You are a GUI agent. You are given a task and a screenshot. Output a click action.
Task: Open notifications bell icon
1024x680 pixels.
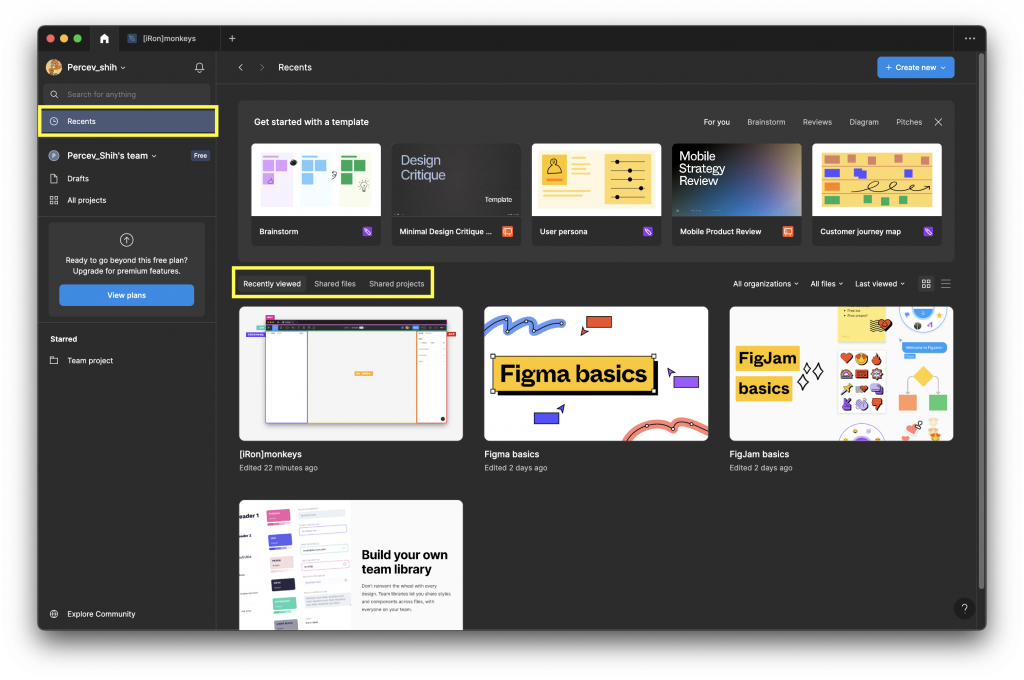pos(199,67)
